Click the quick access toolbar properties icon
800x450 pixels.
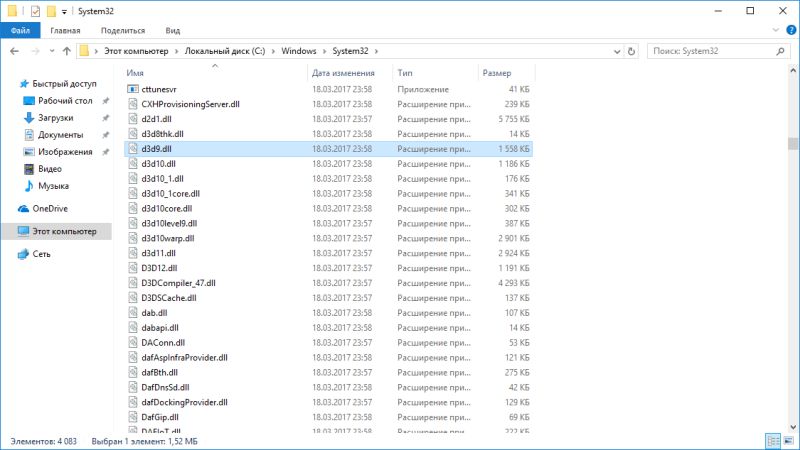coord(35,11)
